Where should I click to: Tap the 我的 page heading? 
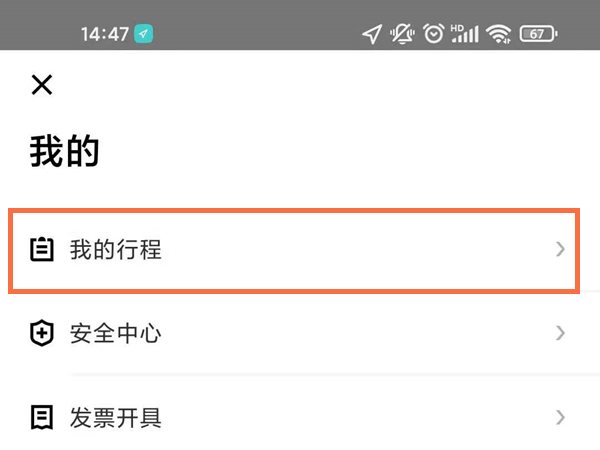click(x=64, y=153)
